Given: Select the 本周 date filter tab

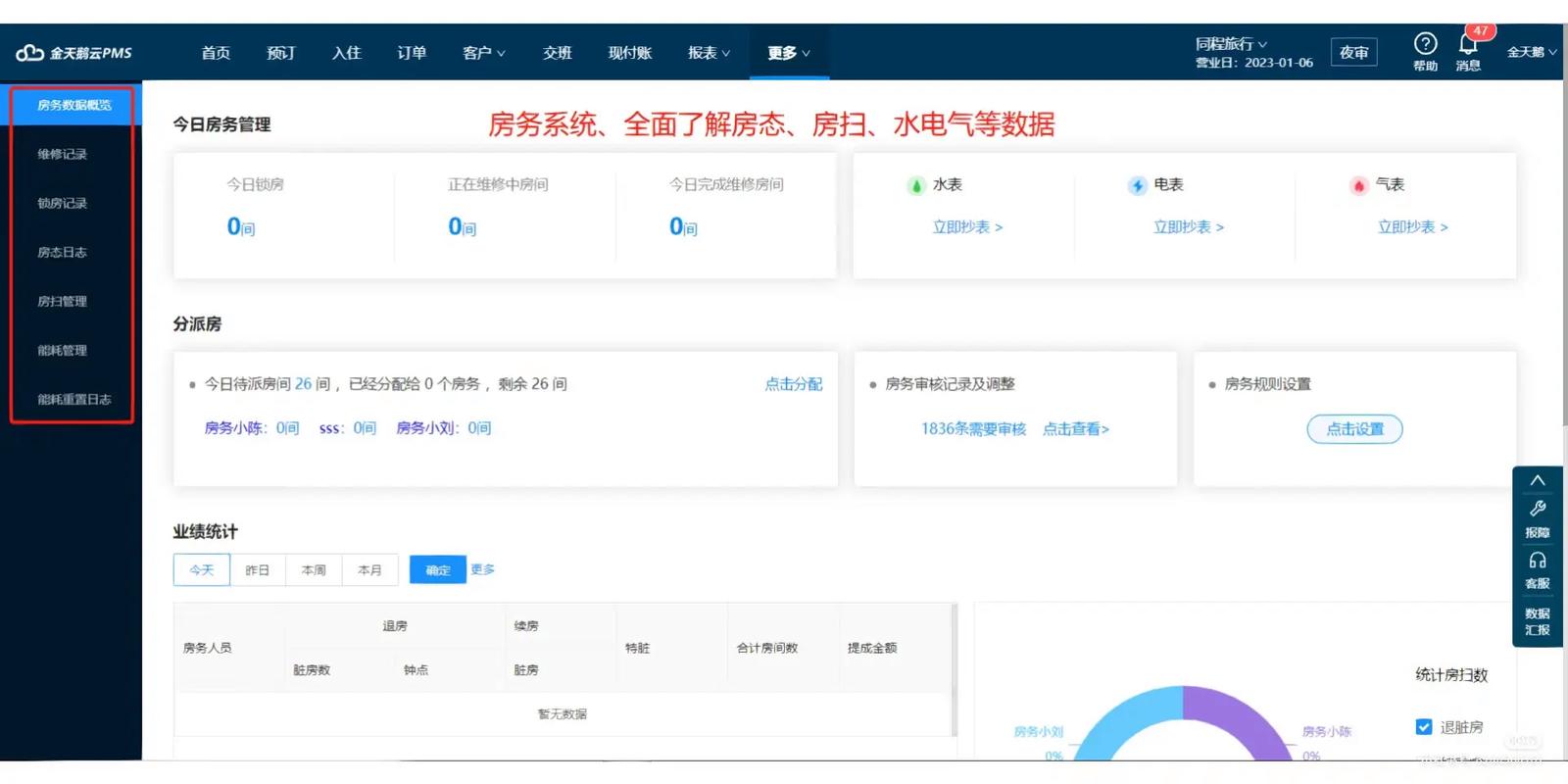Looking at the screenshot, I should coord(314,569).
